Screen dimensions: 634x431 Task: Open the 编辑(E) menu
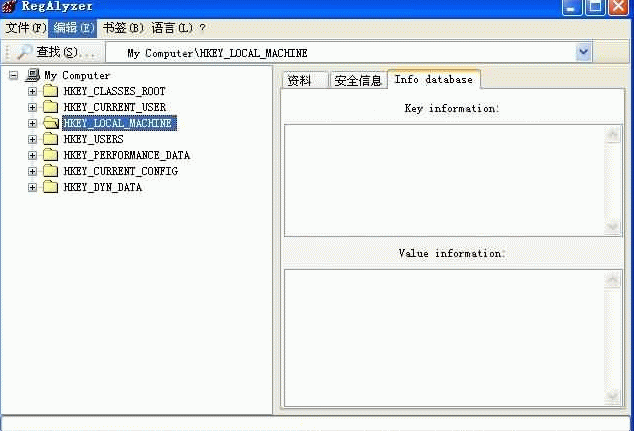73,28
